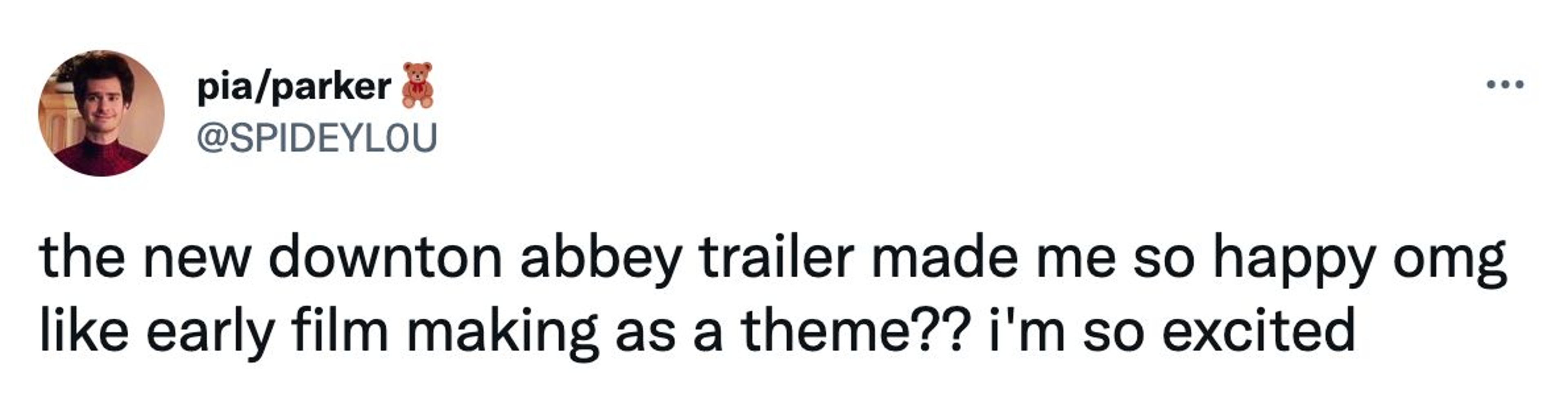Viewport: 1568px width, 406px height.
Task: Click the word "film" in the tweet
Action: pyautogui.click(x=339, y=331)
